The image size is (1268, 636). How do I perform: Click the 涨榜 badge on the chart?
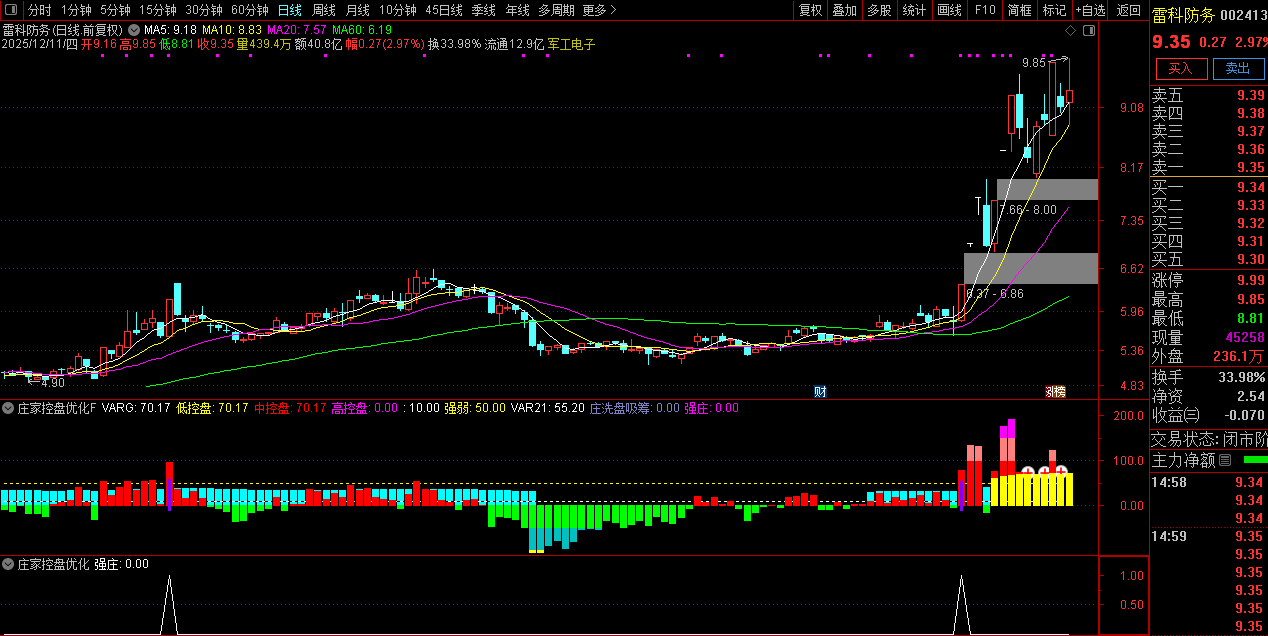[x=1055, y=391]
